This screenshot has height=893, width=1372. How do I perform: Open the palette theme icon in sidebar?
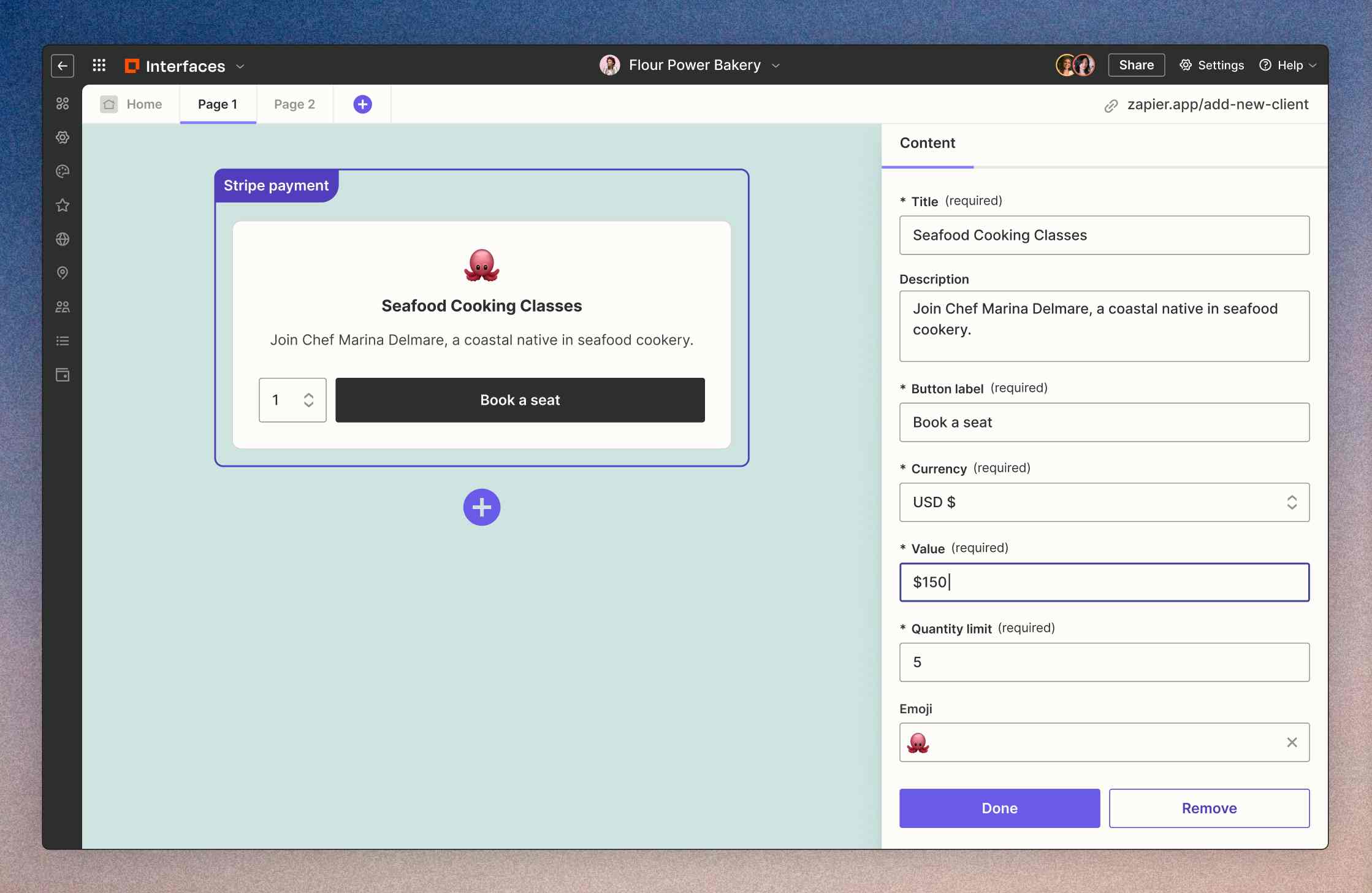[x=63, y=171]
